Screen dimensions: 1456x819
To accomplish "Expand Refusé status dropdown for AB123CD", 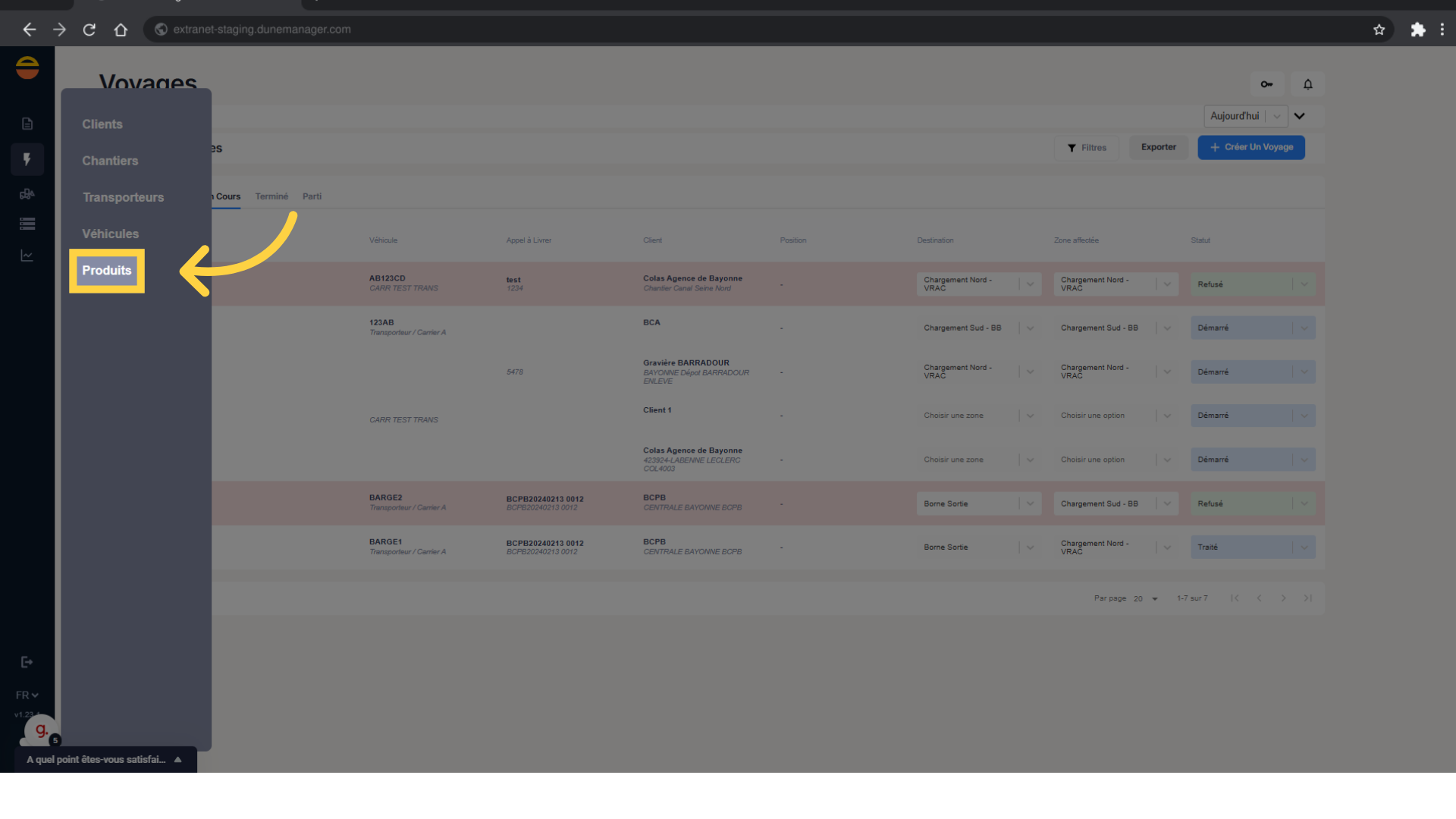I will tap(1304, 284).
